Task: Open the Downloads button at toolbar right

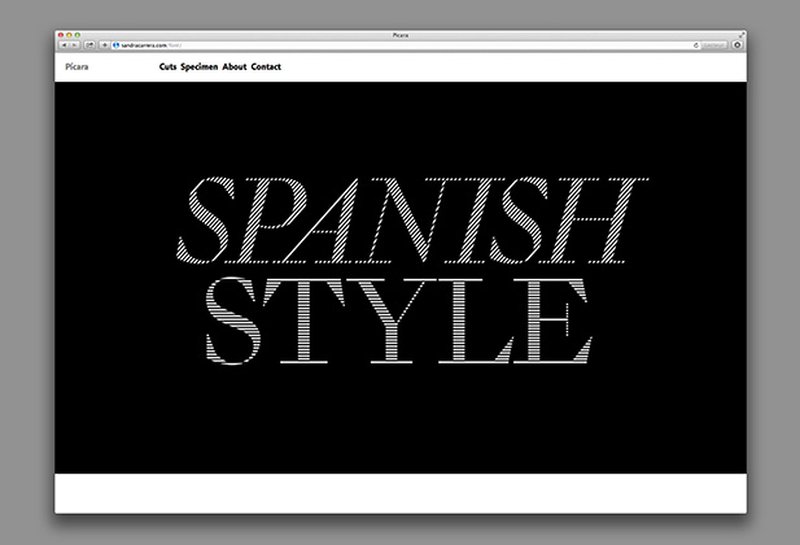Action: pyautogui.click(x=737, y=45)
